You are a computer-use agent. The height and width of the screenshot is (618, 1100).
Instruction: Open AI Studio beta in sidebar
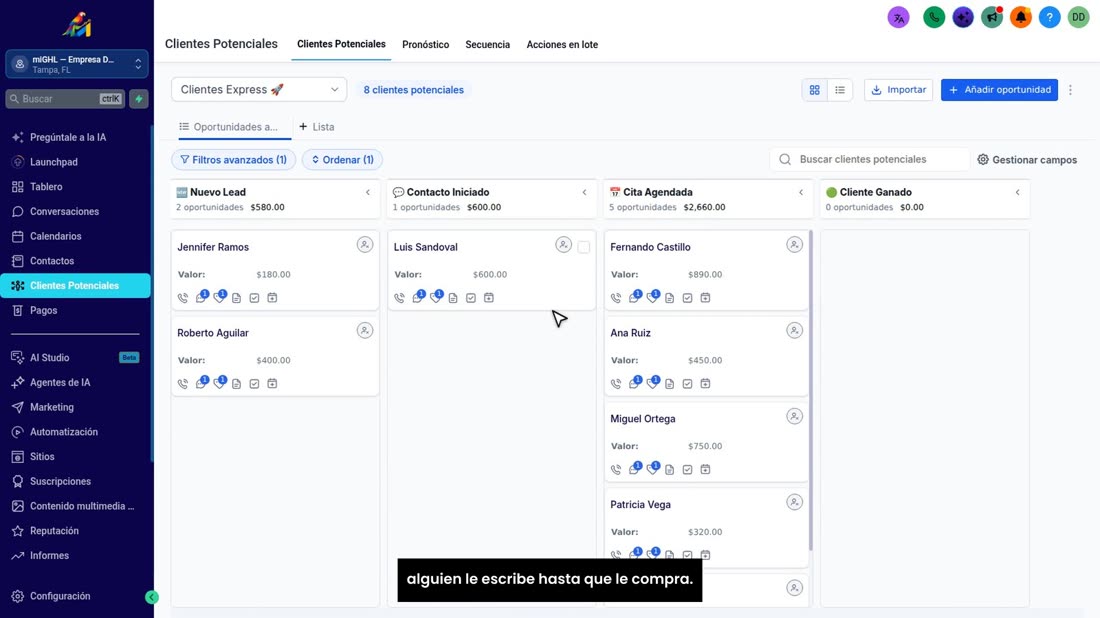[x=76, y=358]
